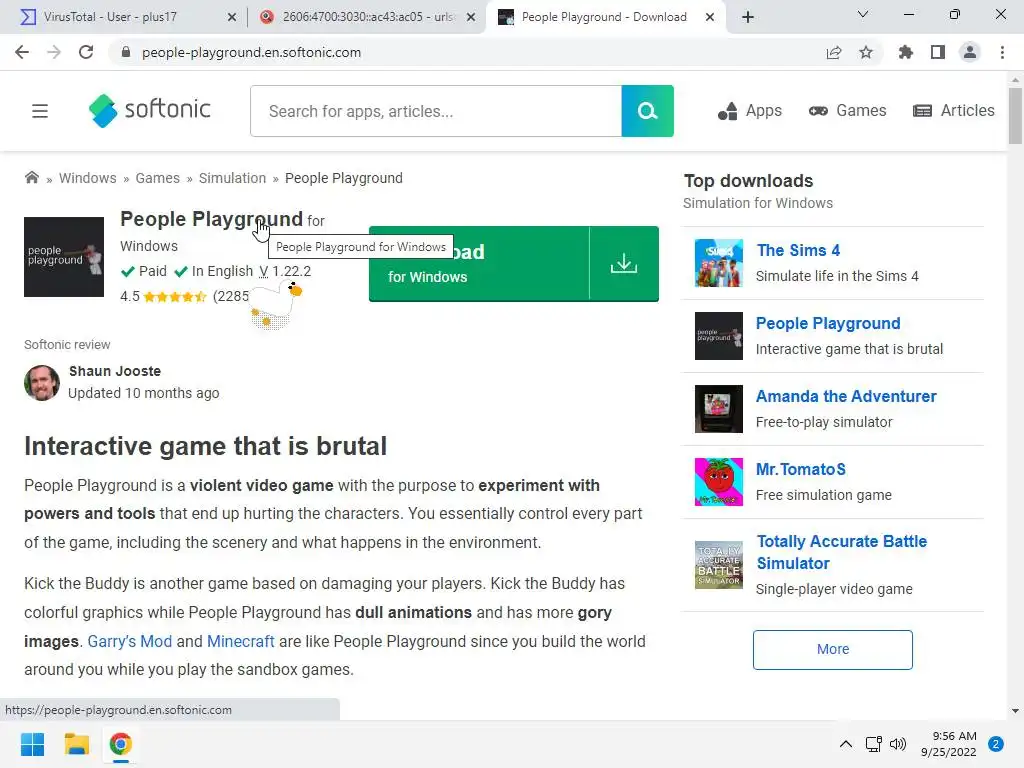1024x768 pixels.
Task: Go to the Games breadcrumb link
Action: [x=157, y=178]
